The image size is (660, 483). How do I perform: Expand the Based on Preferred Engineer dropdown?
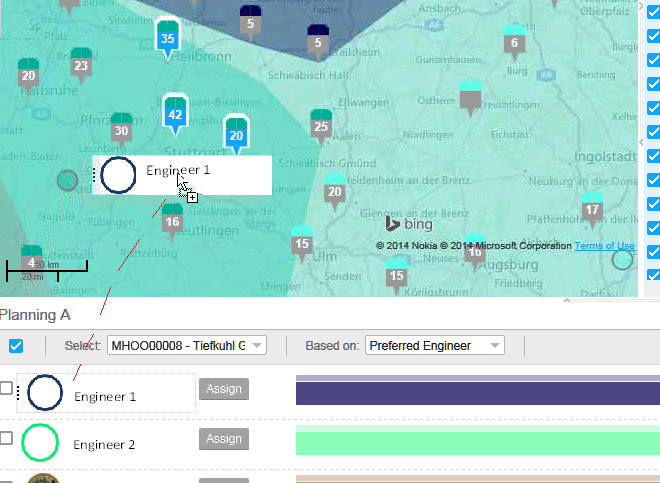(434, 346)
